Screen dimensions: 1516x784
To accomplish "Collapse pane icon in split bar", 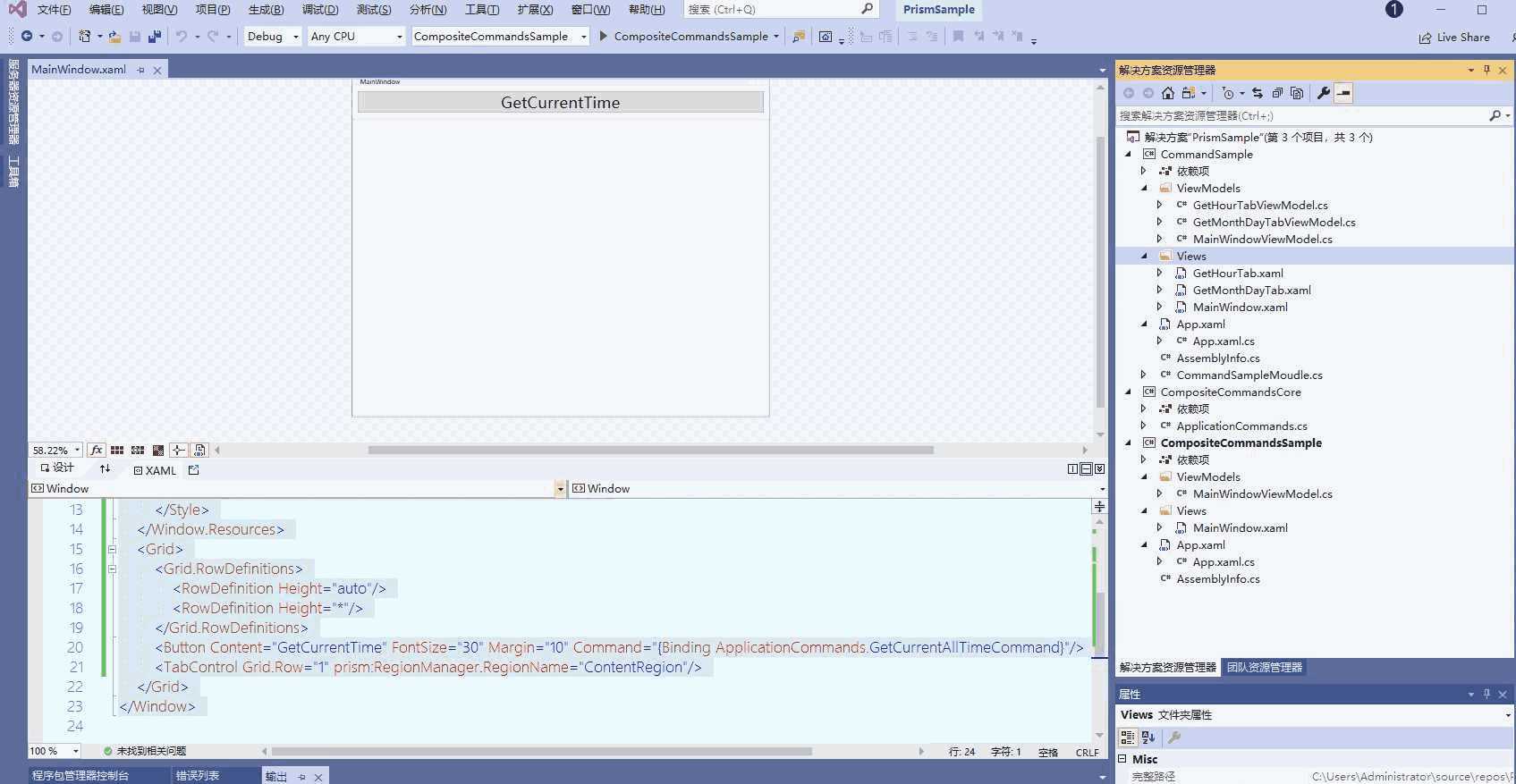I will [1099, 468].
